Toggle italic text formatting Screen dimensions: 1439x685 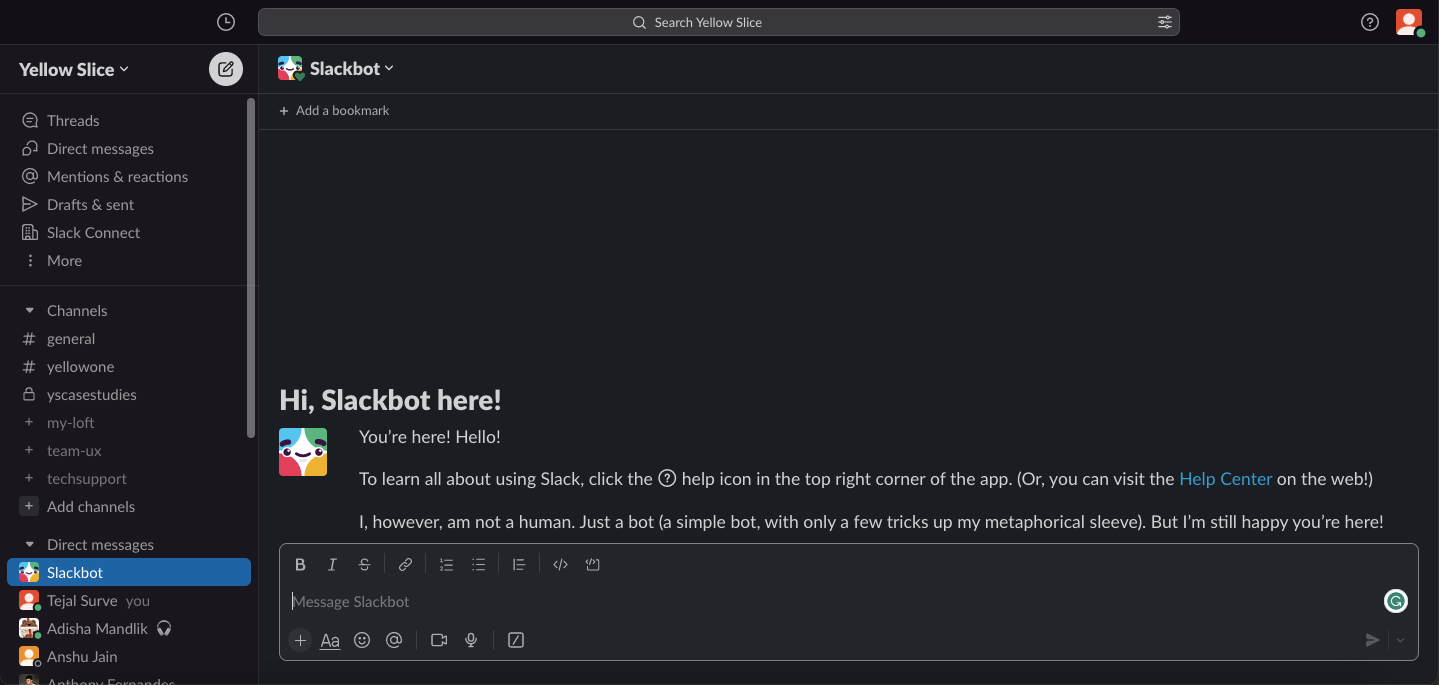[x=332, y=565]
